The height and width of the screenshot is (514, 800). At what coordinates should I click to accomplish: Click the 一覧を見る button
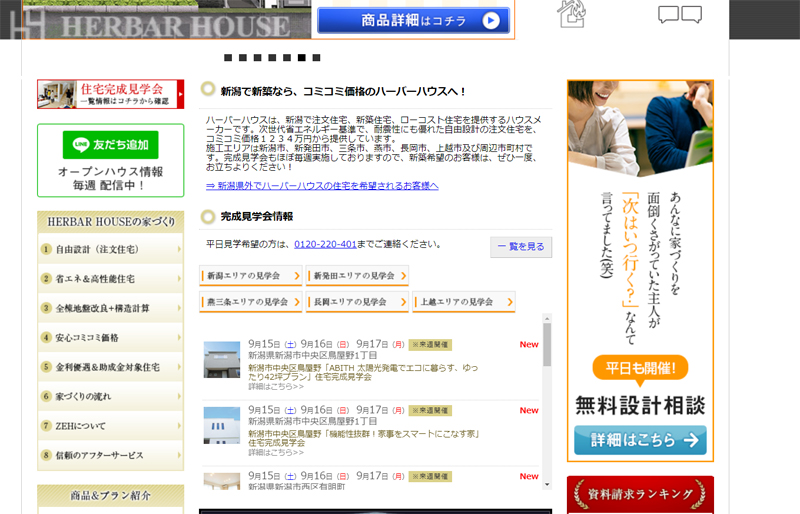coord(521,247)
